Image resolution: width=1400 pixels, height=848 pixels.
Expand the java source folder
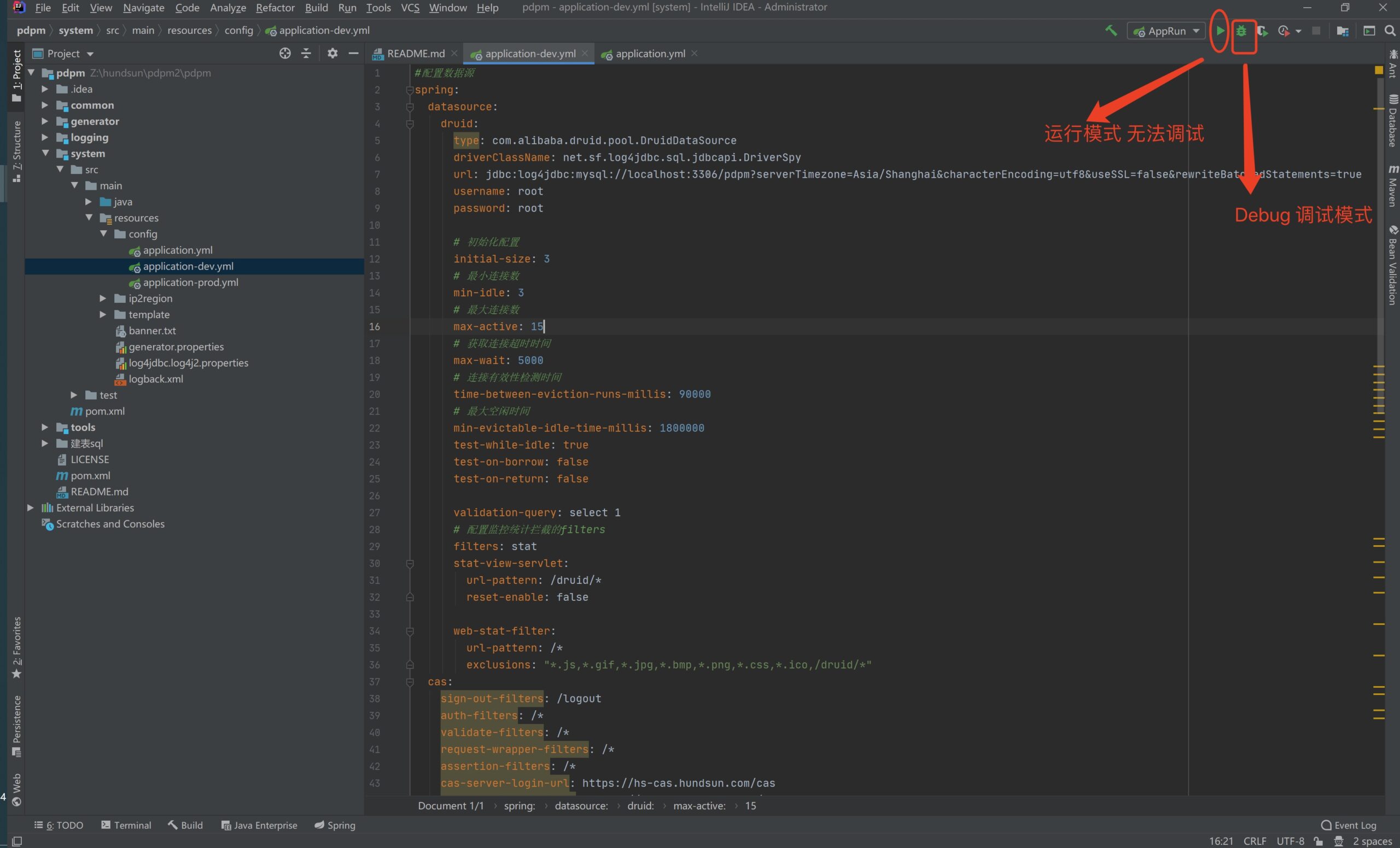[88, 202]
